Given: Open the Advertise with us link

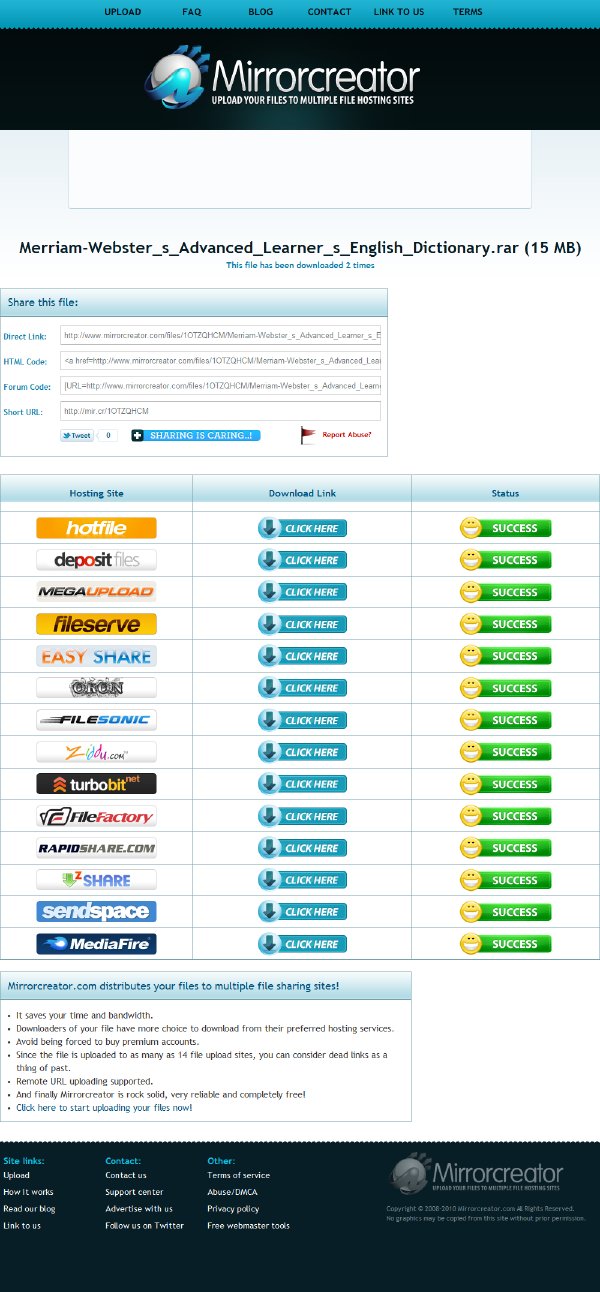Looking at the screenshot, I should coord(139,1209).
